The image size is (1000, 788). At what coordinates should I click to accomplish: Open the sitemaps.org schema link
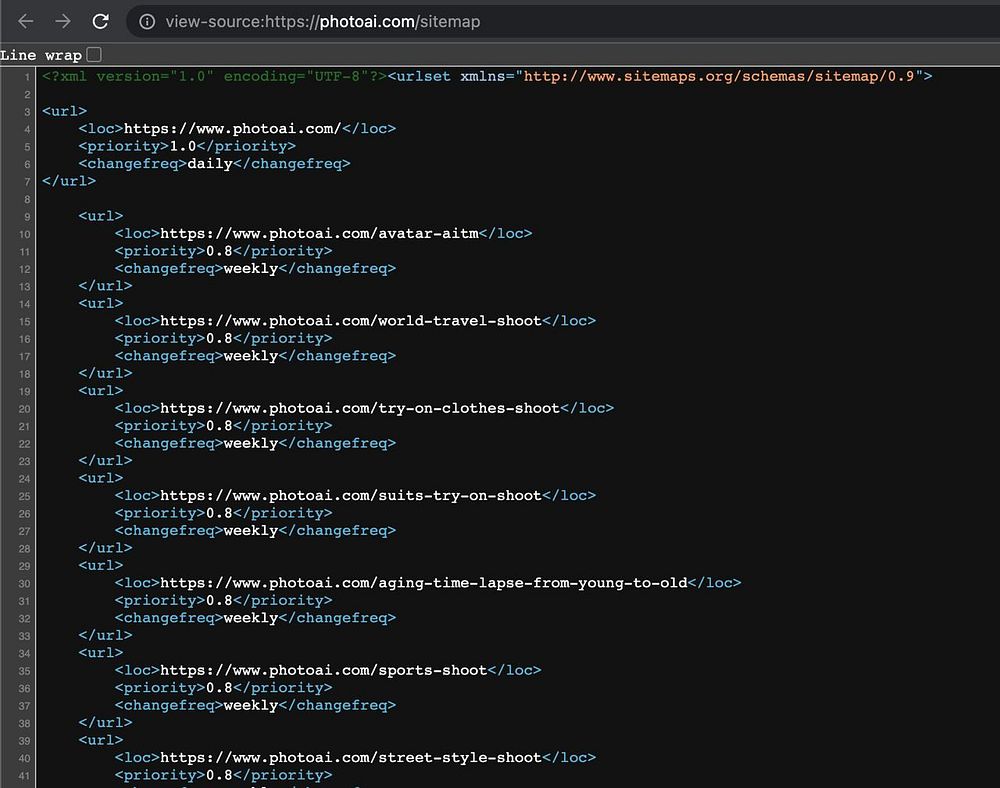point(719,77)
